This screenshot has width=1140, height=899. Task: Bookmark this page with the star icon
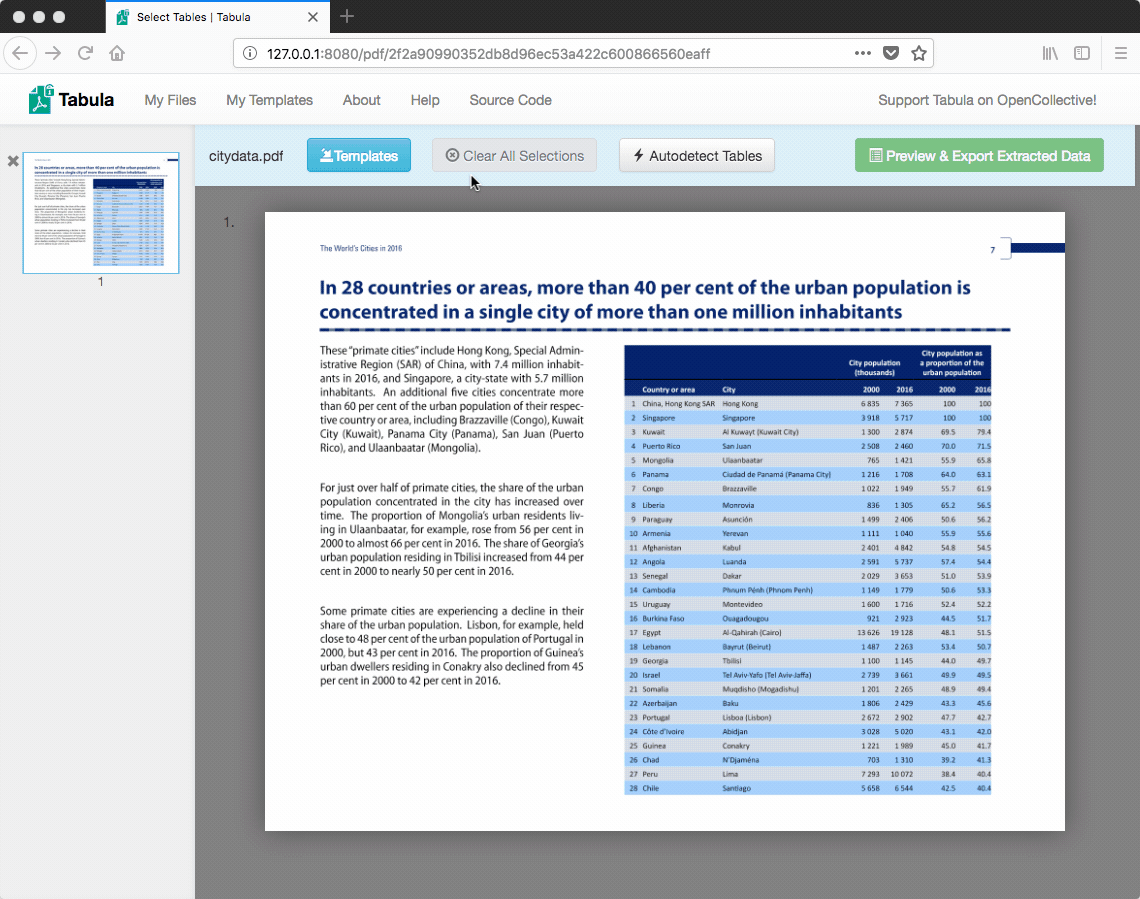coord(919,53)
